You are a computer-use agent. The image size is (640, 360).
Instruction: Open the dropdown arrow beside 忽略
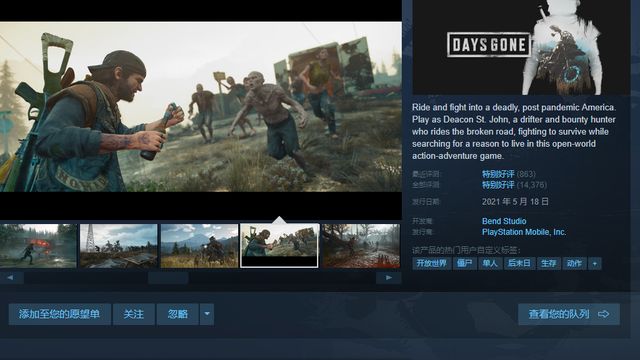(207, 314)
